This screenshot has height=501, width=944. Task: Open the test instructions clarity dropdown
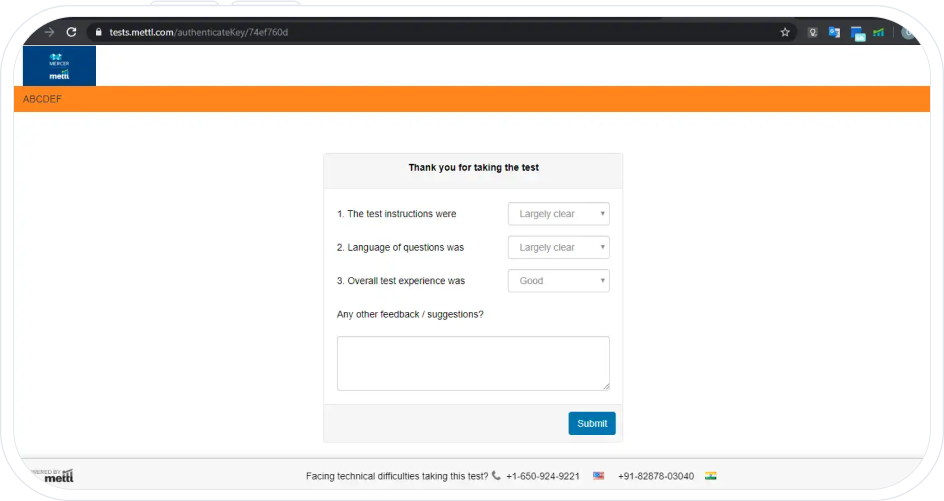[558, 214]
